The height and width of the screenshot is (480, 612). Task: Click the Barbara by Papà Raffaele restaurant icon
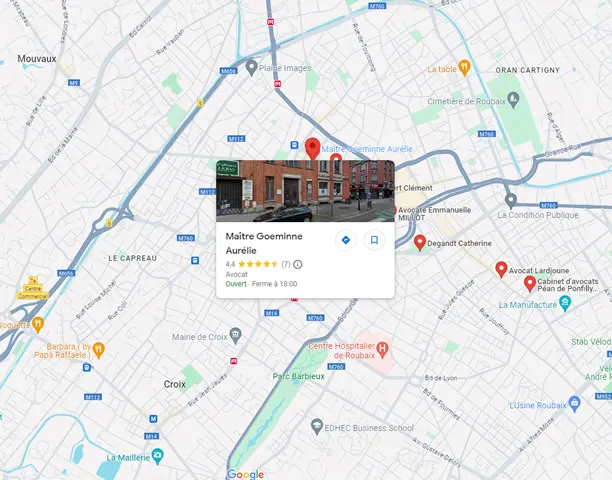[99, 350]
